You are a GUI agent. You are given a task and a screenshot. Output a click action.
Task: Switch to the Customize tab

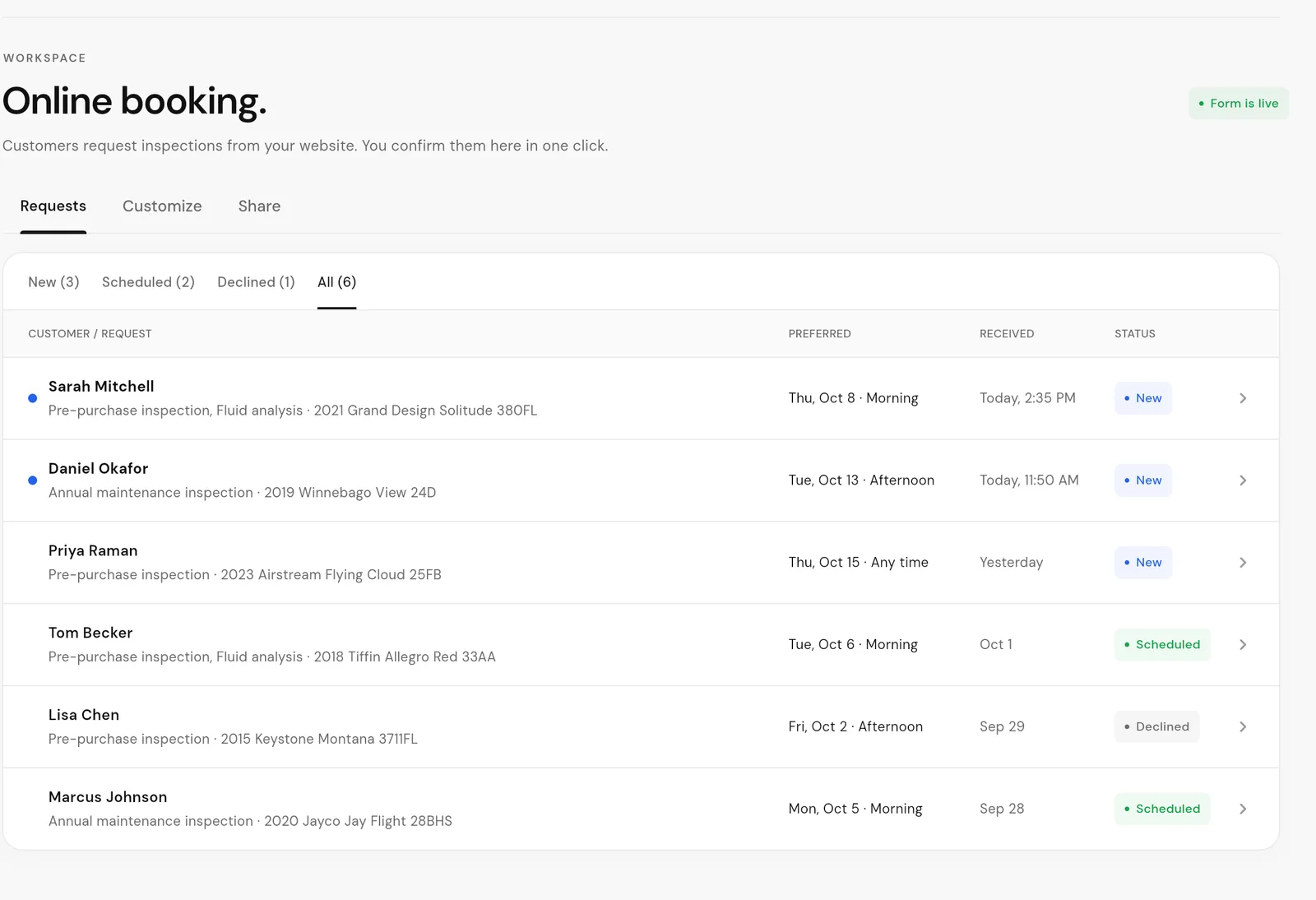[x=162, y=206]
